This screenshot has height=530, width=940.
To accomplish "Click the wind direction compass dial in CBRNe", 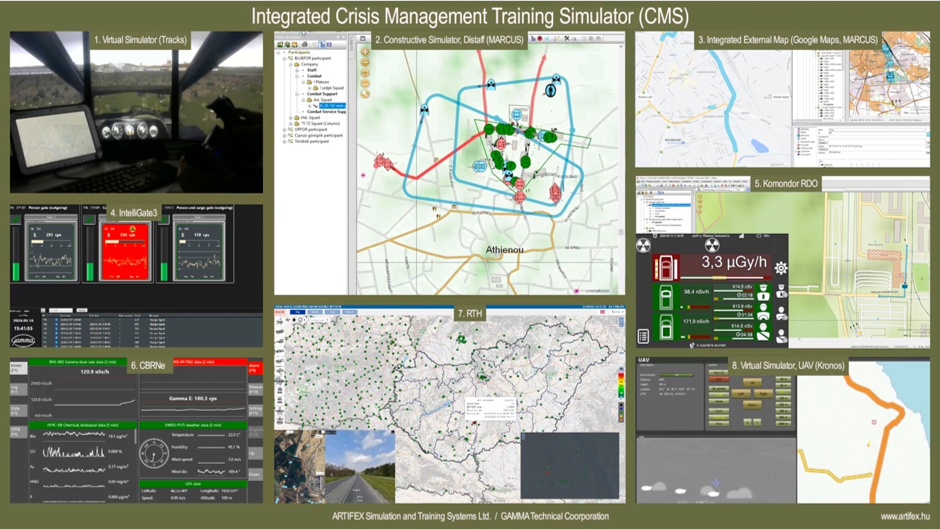I will tap(153, 454).
